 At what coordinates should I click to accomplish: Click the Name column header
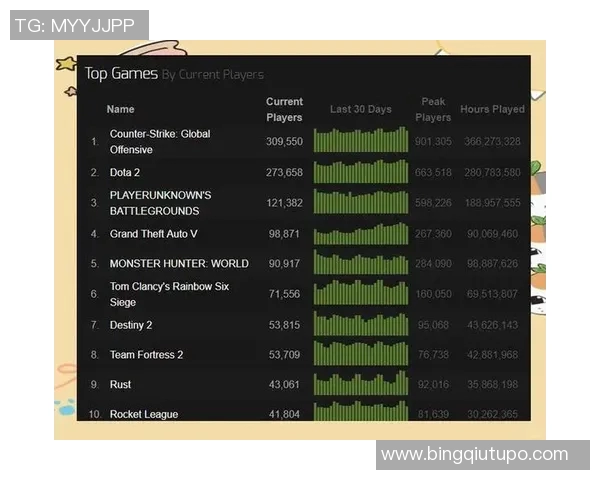(x=120, y=109)
